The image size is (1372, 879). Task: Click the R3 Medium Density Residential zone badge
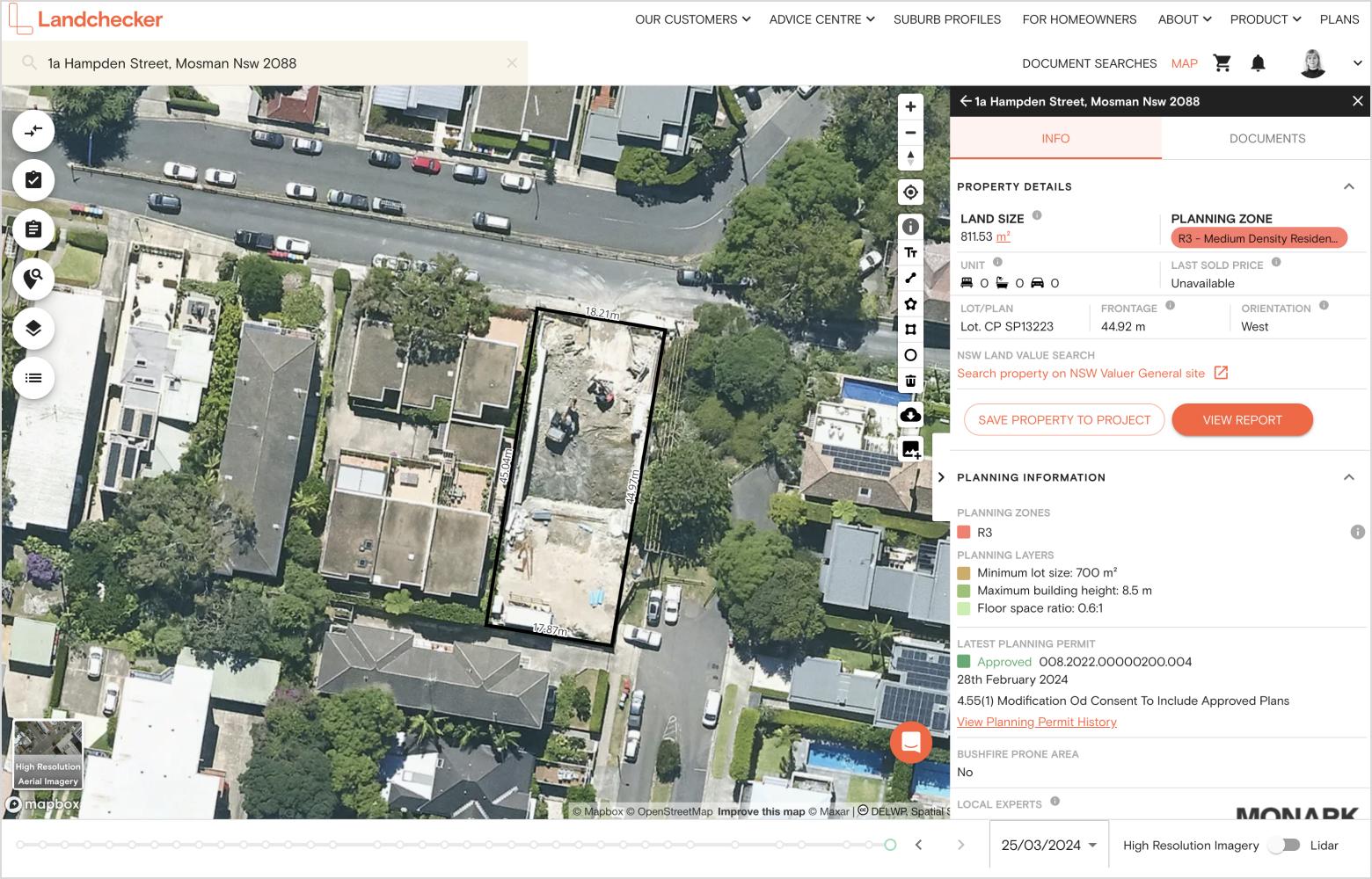(x=1259, y=238)
